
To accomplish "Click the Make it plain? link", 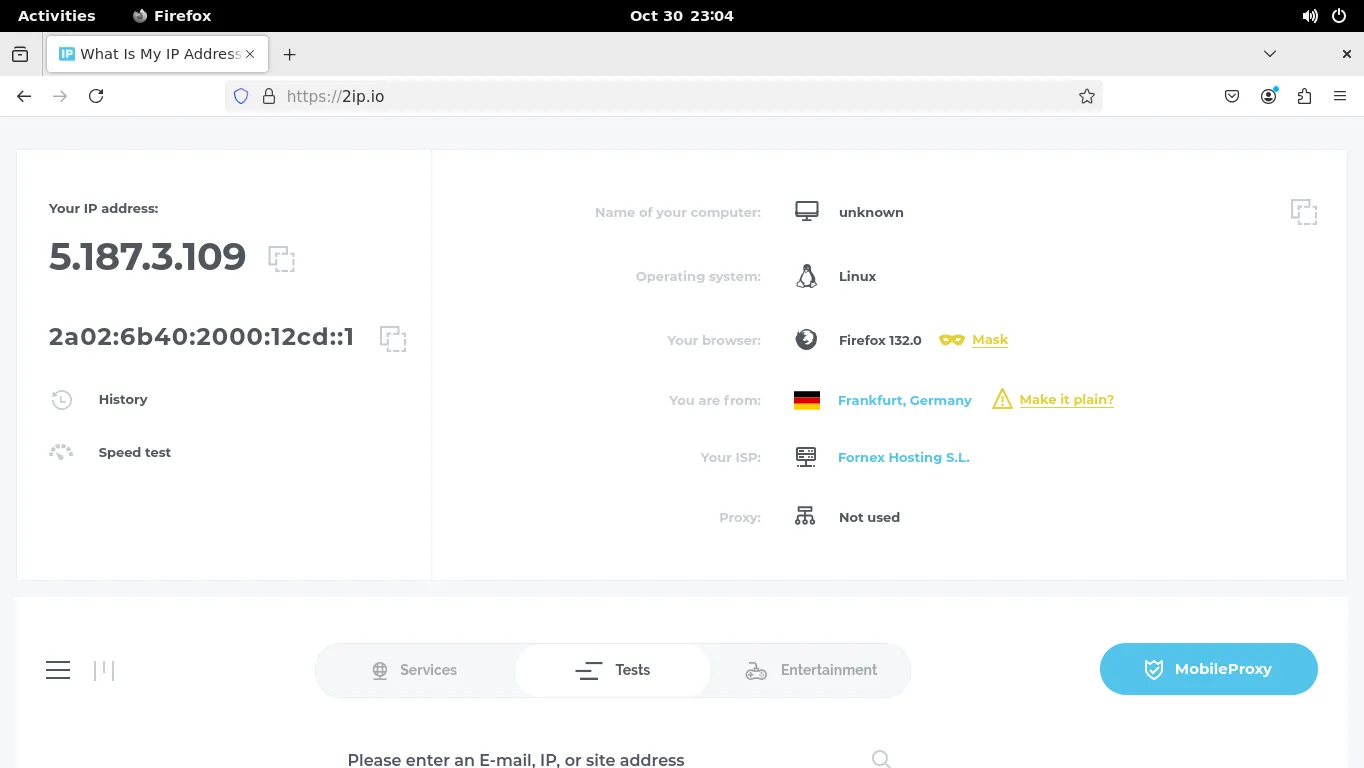I will click(1067, 399).
